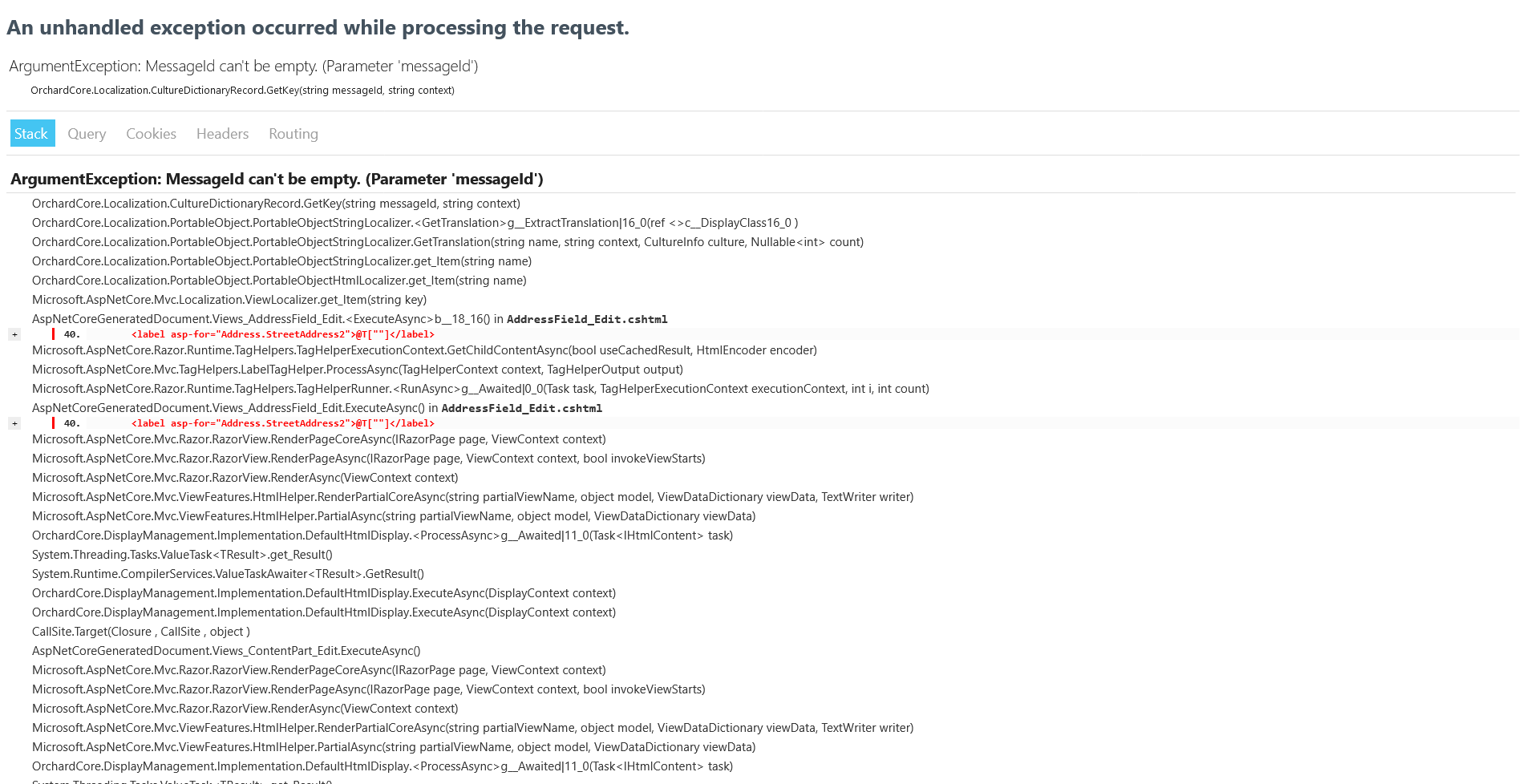Click the Views_ContentPart_Edit.ExecuteAsync stack frame

tap(226, 650)
